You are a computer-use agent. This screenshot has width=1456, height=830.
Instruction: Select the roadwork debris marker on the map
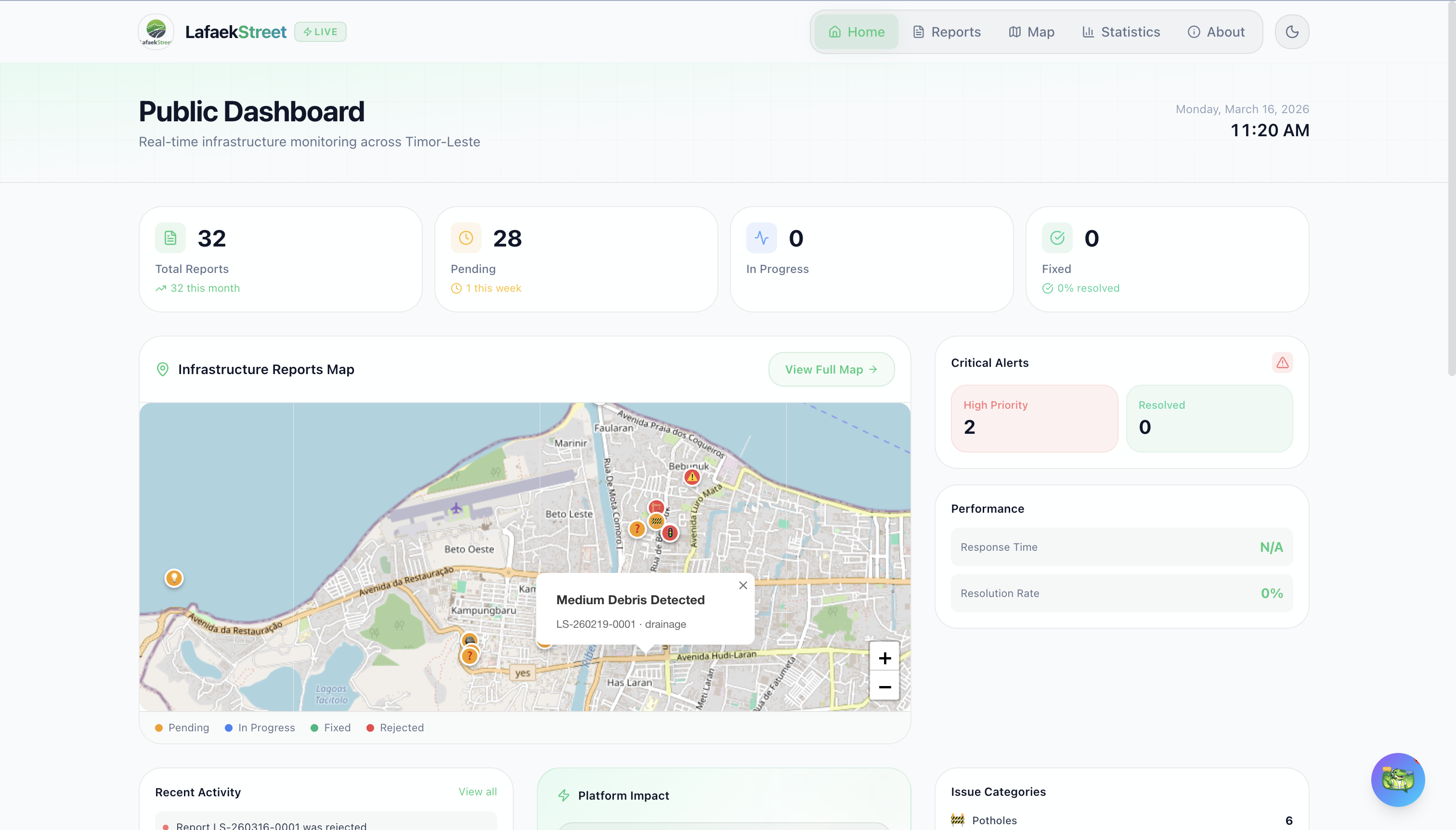tap(657, 520)
